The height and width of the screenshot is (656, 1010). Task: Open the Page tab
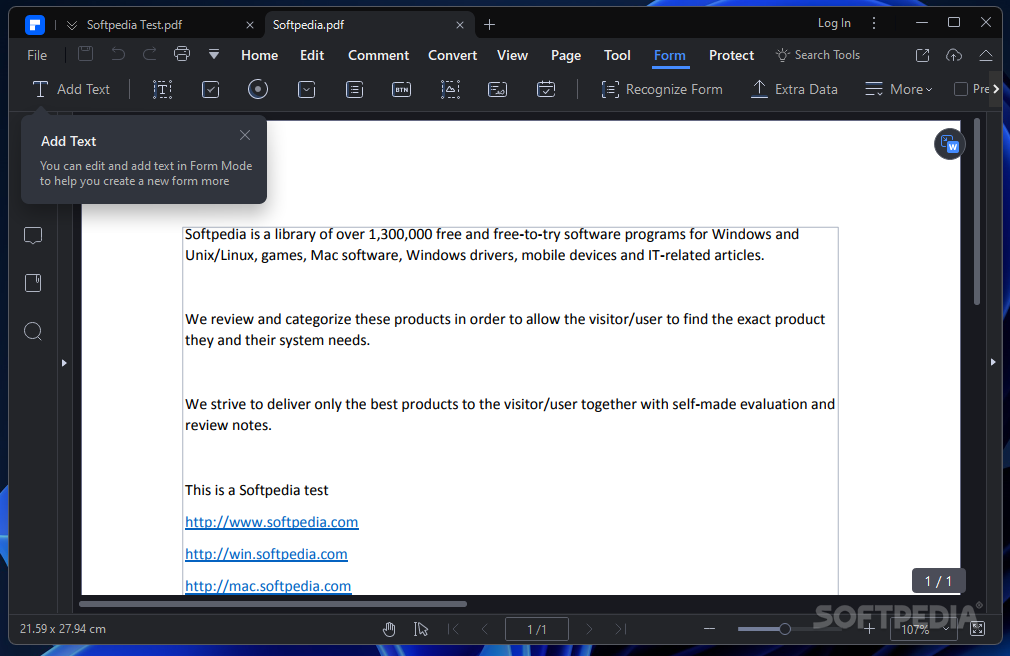[566, 55]
